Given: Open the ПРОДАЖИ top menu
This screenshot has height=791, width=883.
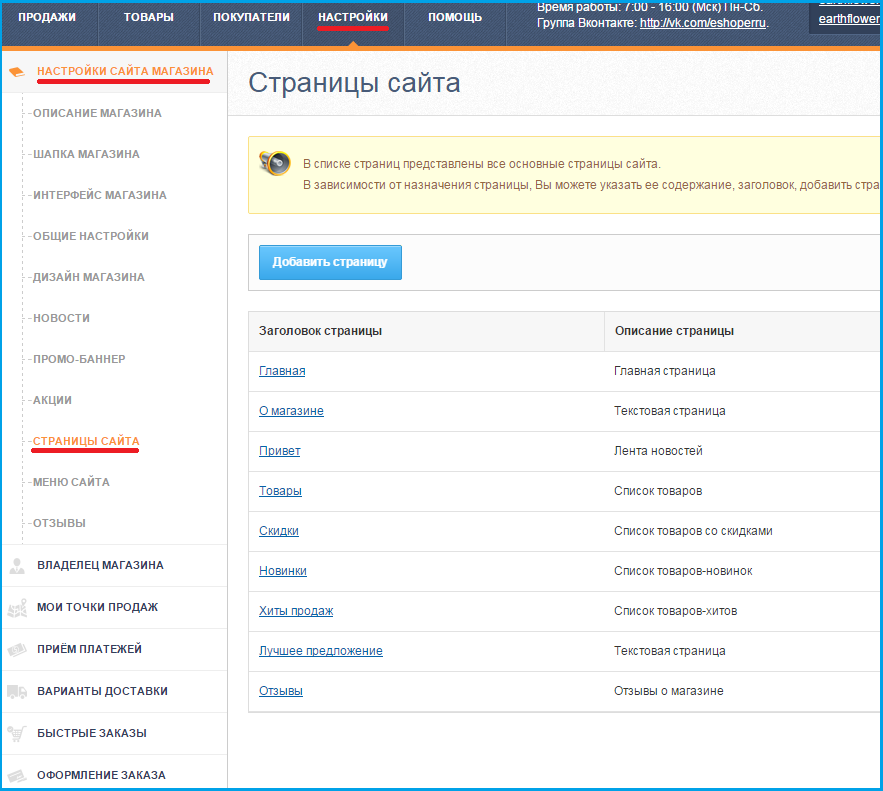Looking at the screenshot, I should point(47,17).
